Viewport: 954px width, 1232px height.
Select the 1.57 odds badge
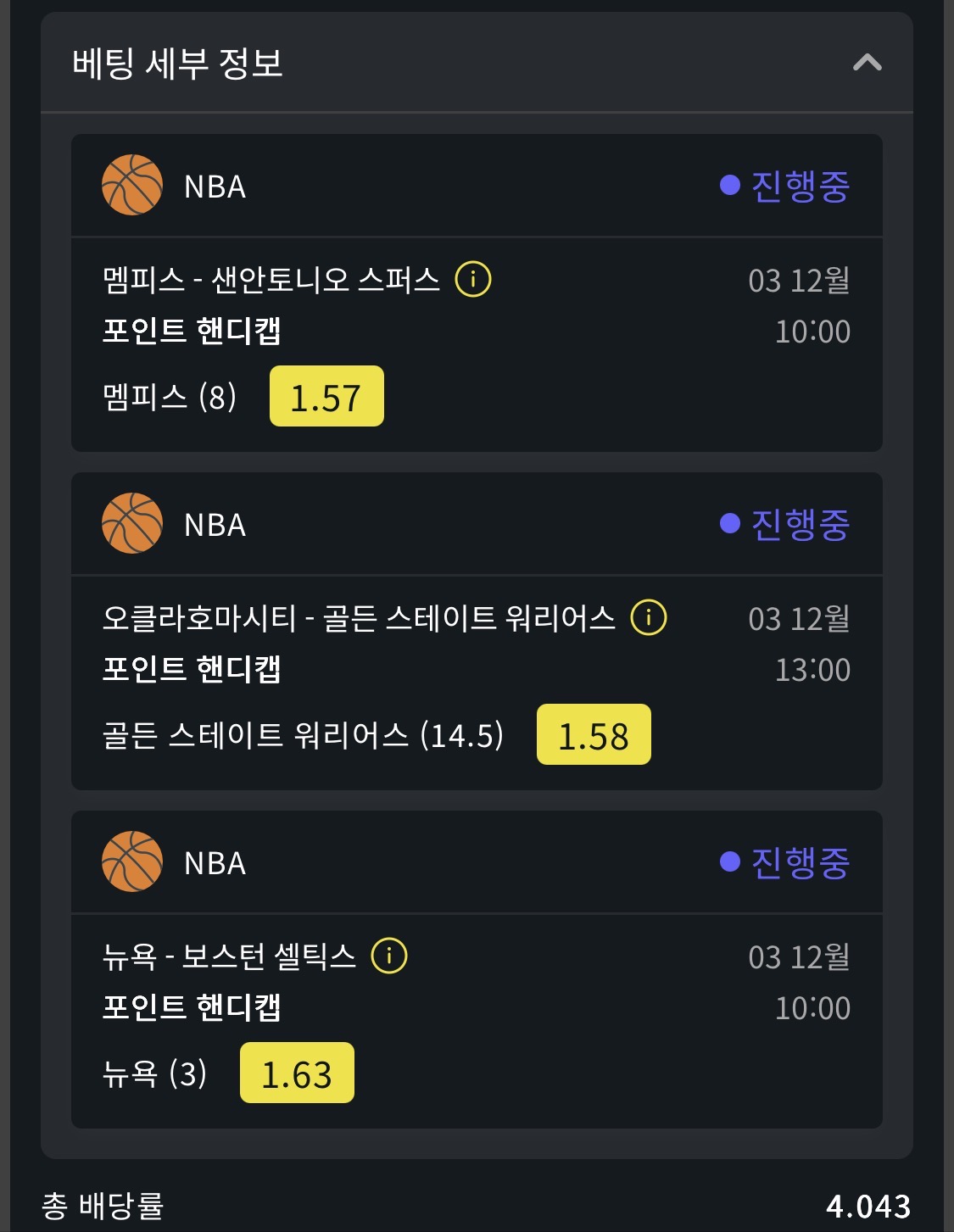[x=326, y=397]
